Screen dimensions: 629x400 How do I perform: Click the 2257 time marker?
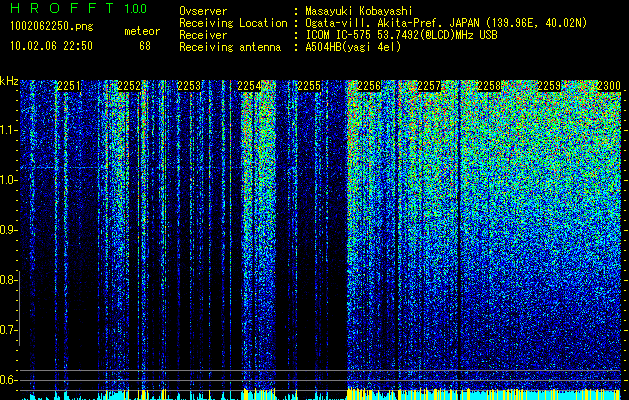(x=429, y=86)
